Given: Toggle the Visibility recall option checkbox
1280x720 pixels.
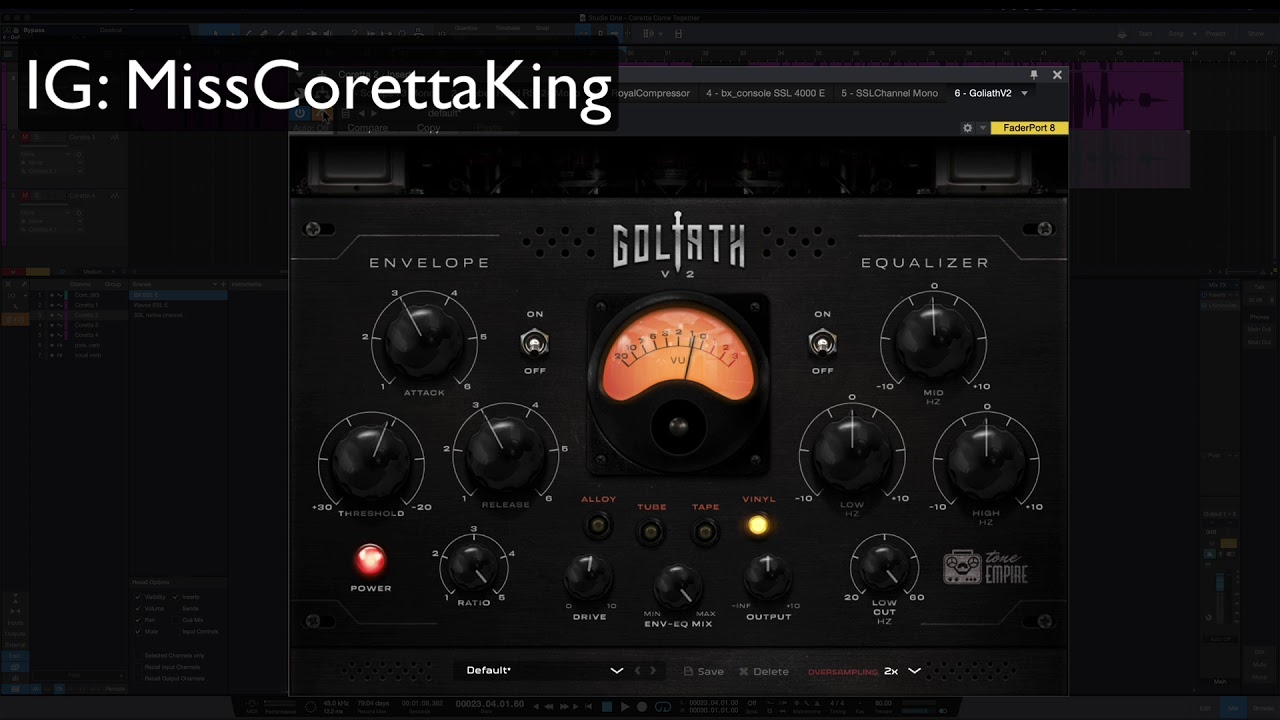Looking at the screenshot, I should coord(138,597).
